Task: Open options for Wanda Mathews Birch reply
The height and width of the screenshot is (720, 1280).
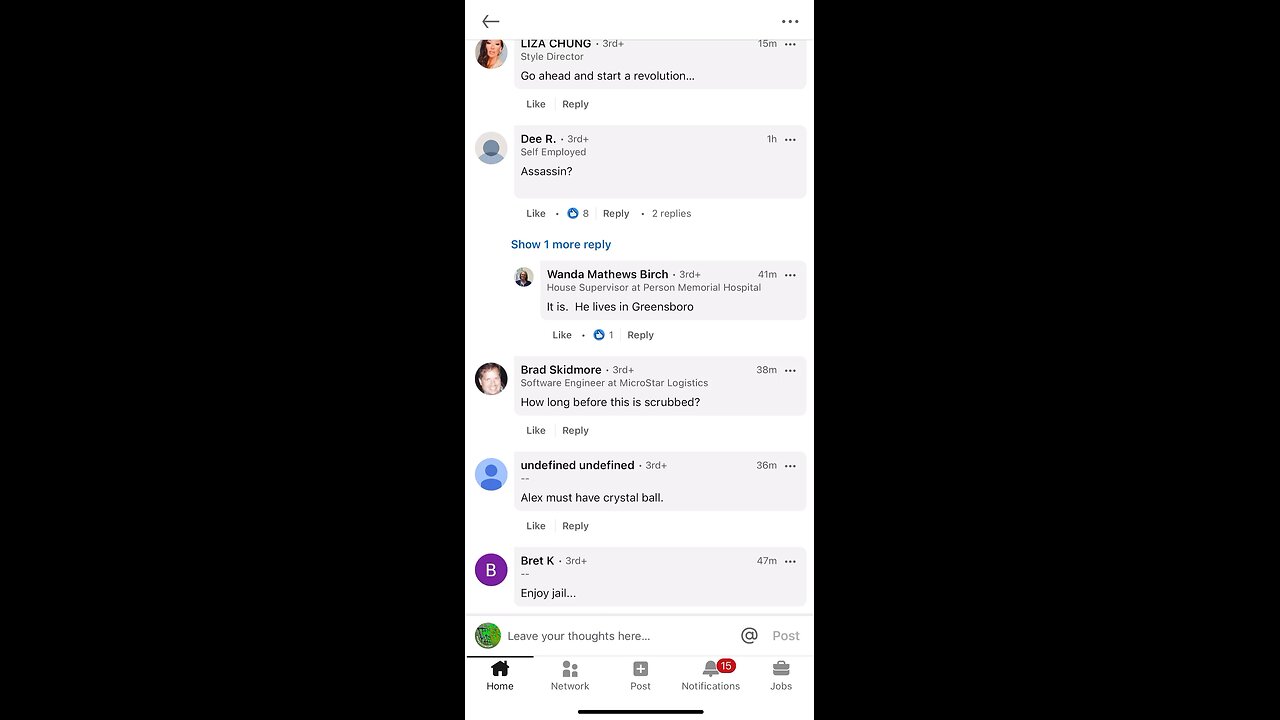Action: (790, 274)
